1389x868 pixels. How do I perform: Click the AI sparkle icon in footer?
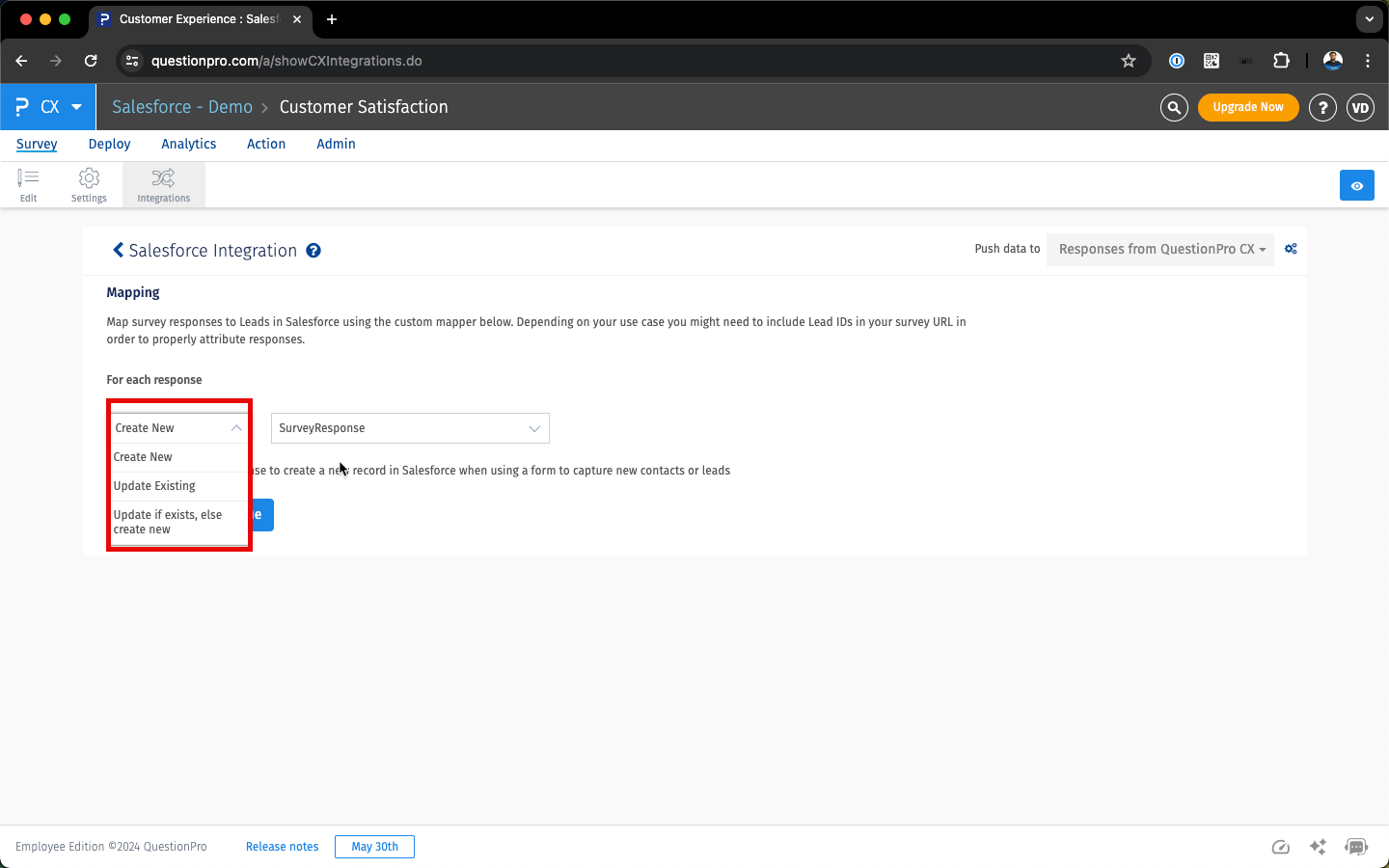click(1318, 847)
